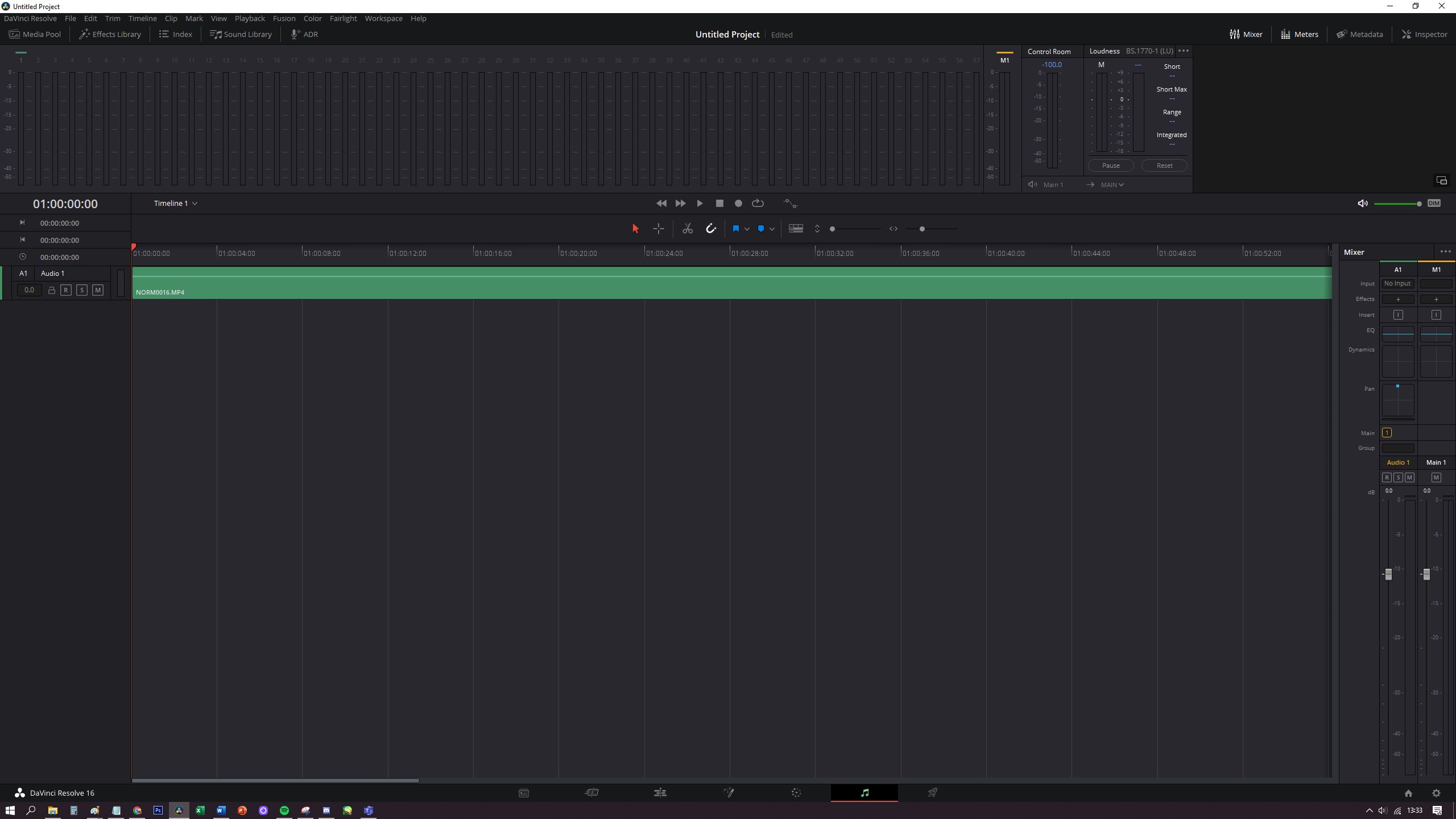Solo the Audio 1 track header
Viewport: 1456px width, 819px height.
coord(82,290)
